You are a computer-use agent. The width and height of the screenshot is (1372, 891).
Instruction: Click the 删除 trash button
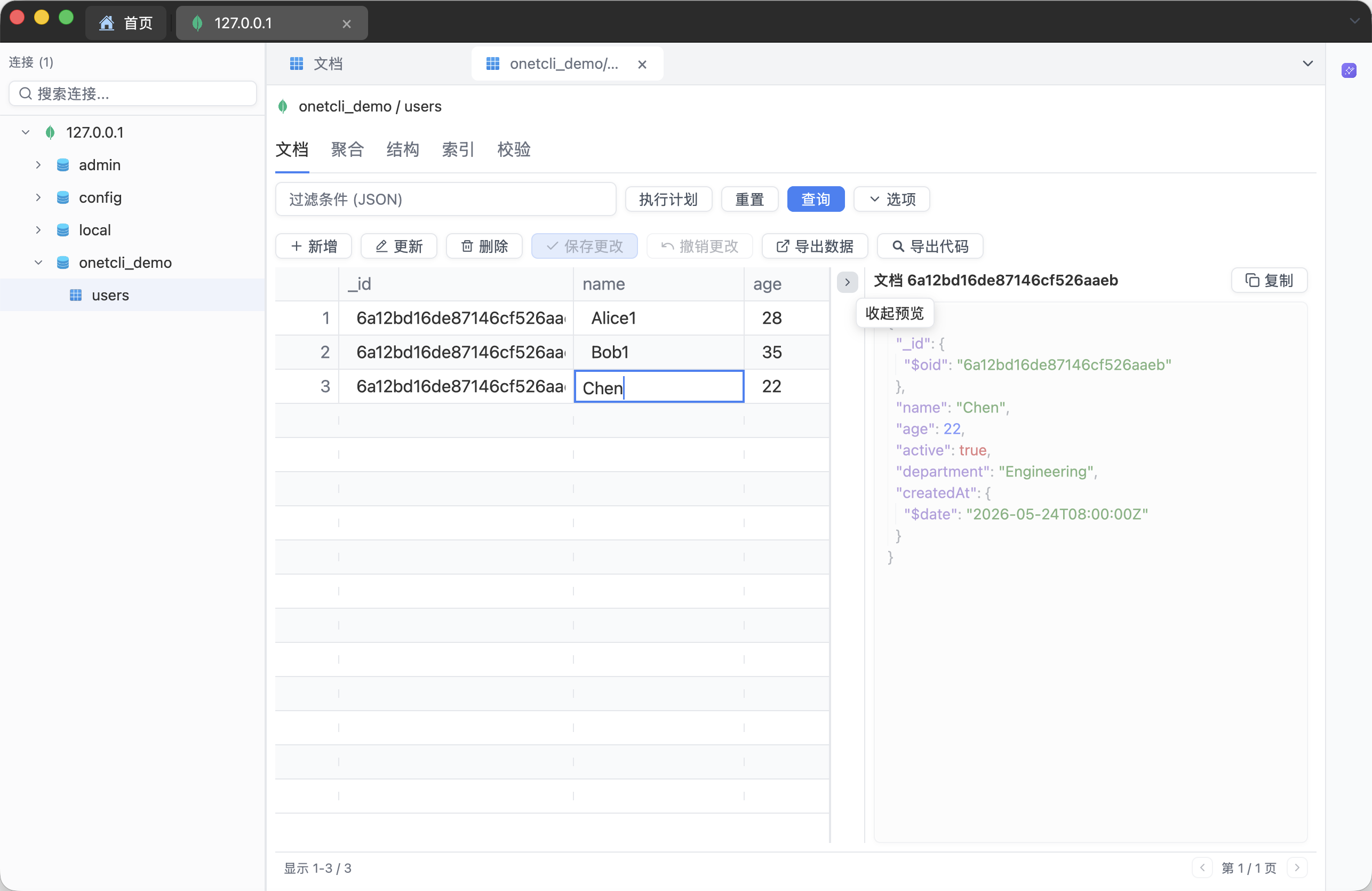484,246
